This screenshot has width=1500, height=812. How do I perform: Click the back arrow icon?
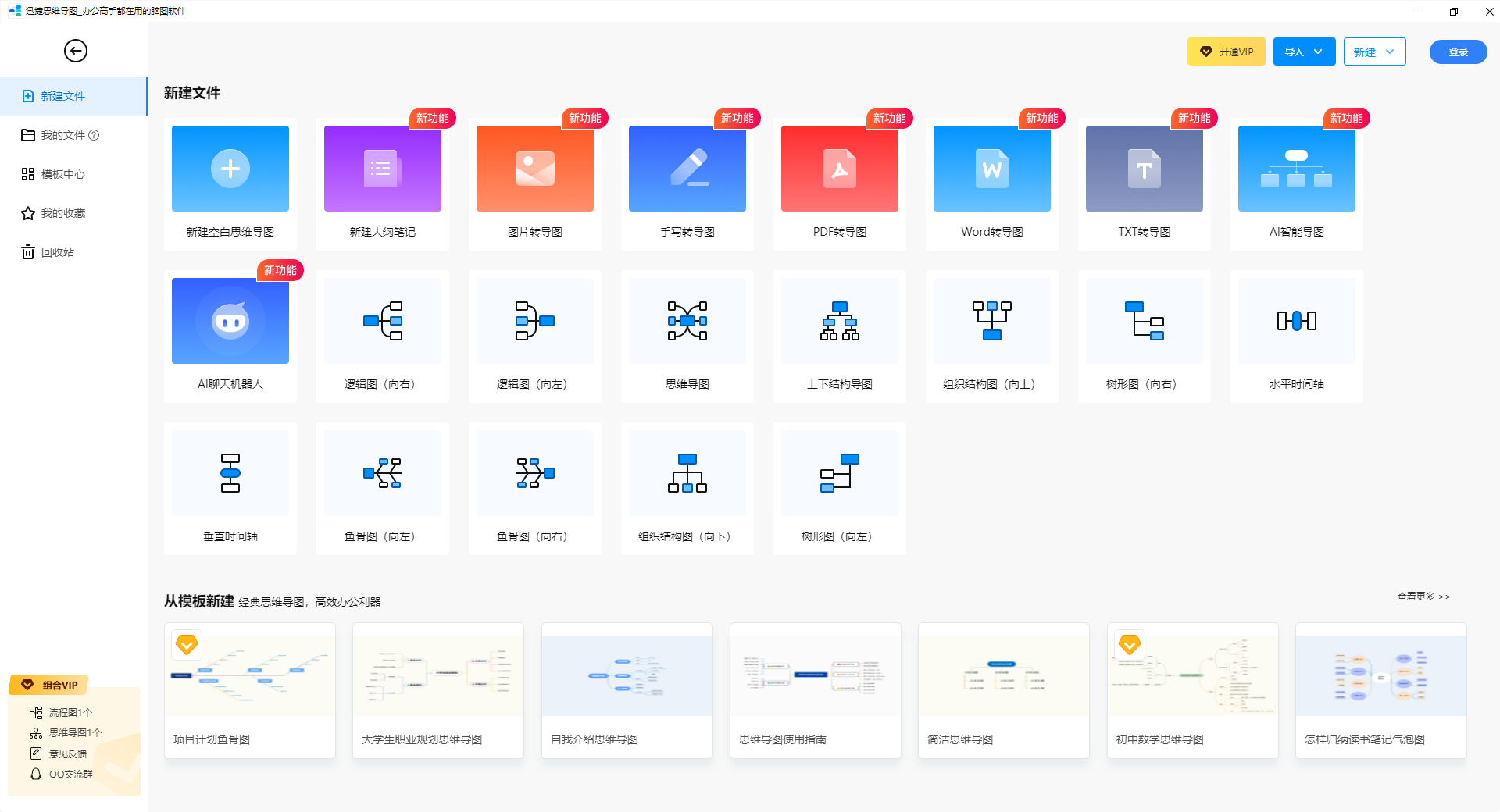(x=76, y=51)
